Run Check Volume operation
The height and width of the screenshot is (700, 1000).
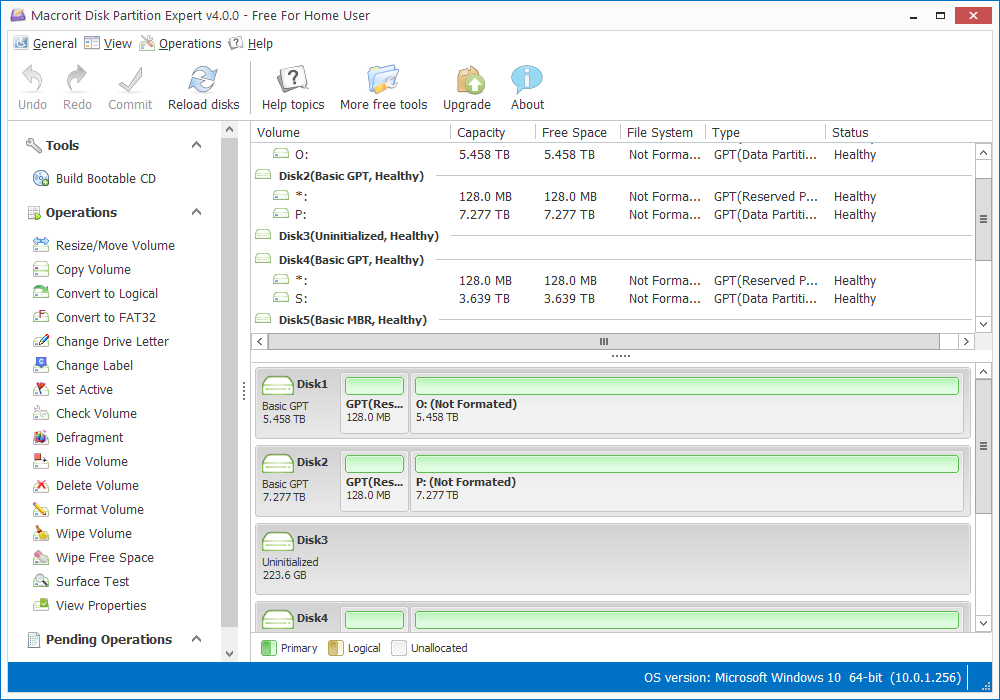coord(84,414)
